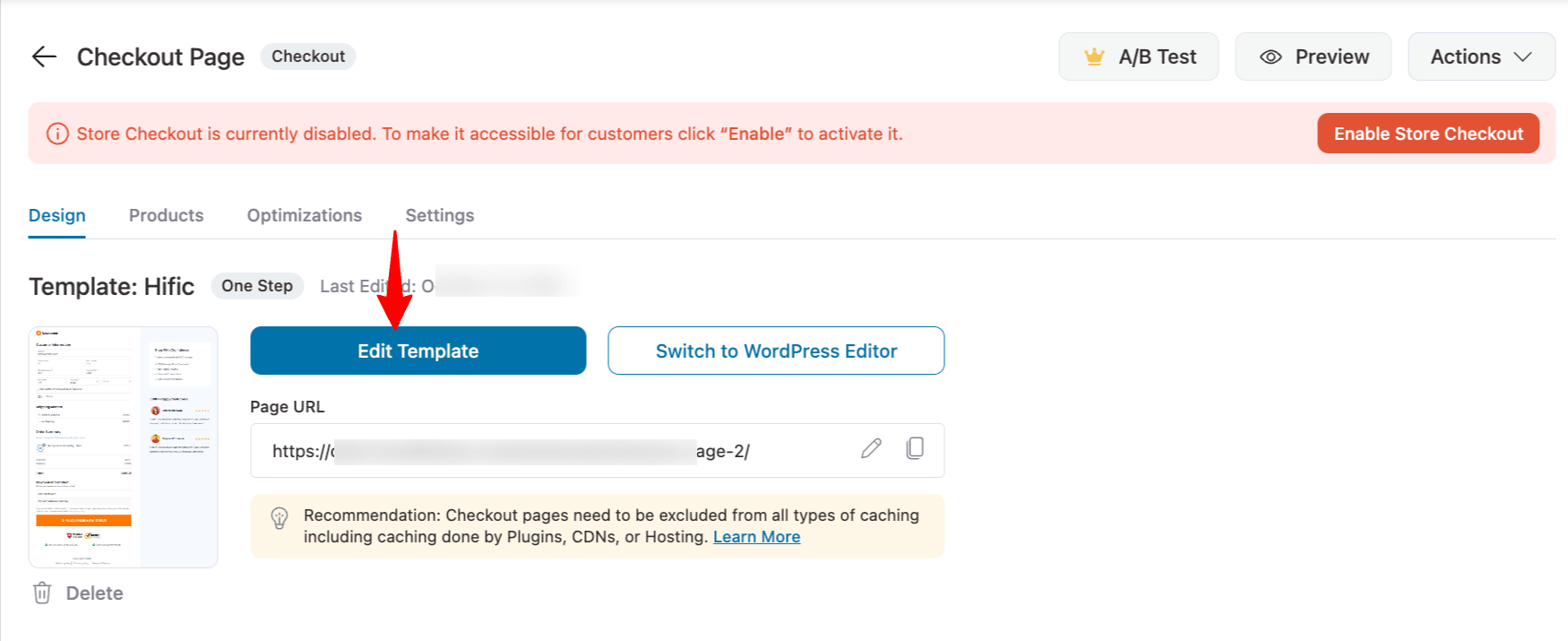Copy the page URL with the copy icon

coord(914,448)
